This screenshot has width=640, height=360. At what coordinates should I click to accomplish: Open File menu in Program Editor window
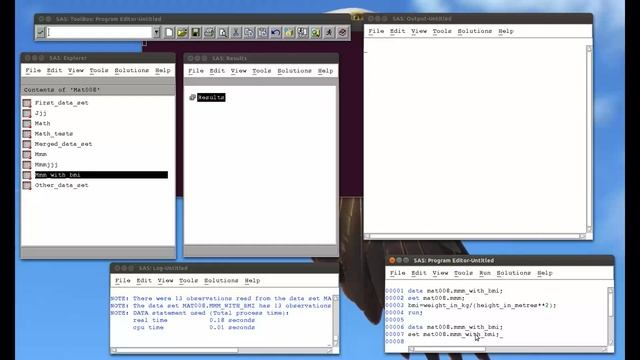(x=398, y=273)
